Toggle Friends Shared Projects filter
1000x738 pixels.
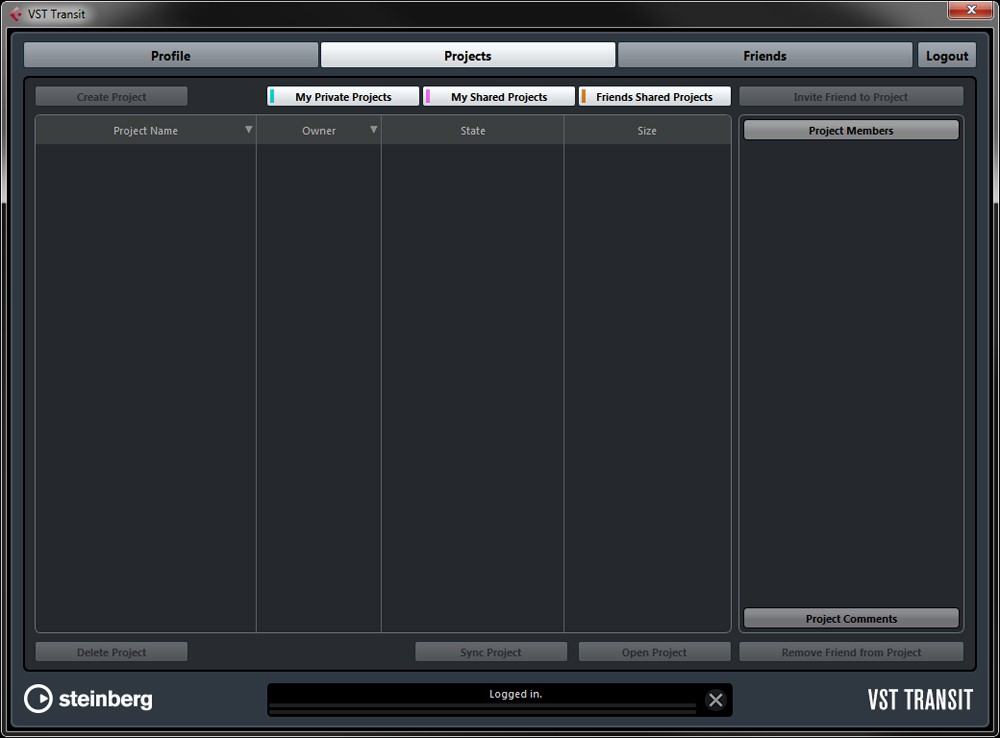point(654,97)
